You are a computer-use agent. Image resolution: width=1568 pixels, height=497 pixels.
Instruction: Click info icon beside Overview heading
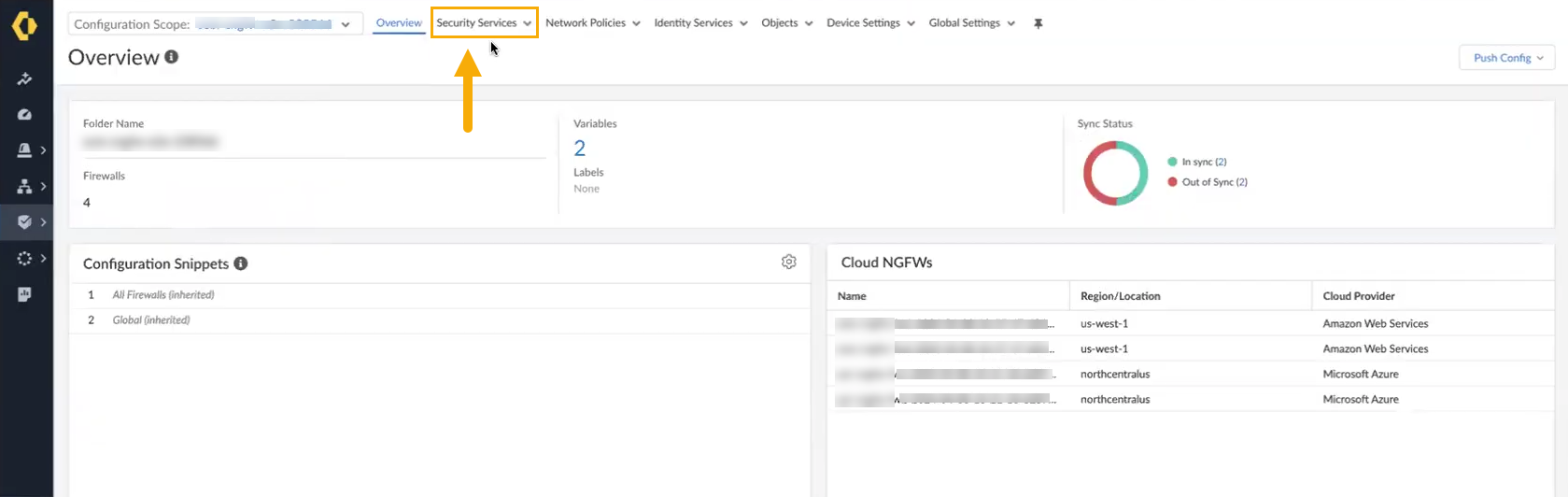(x=172, y=57)
